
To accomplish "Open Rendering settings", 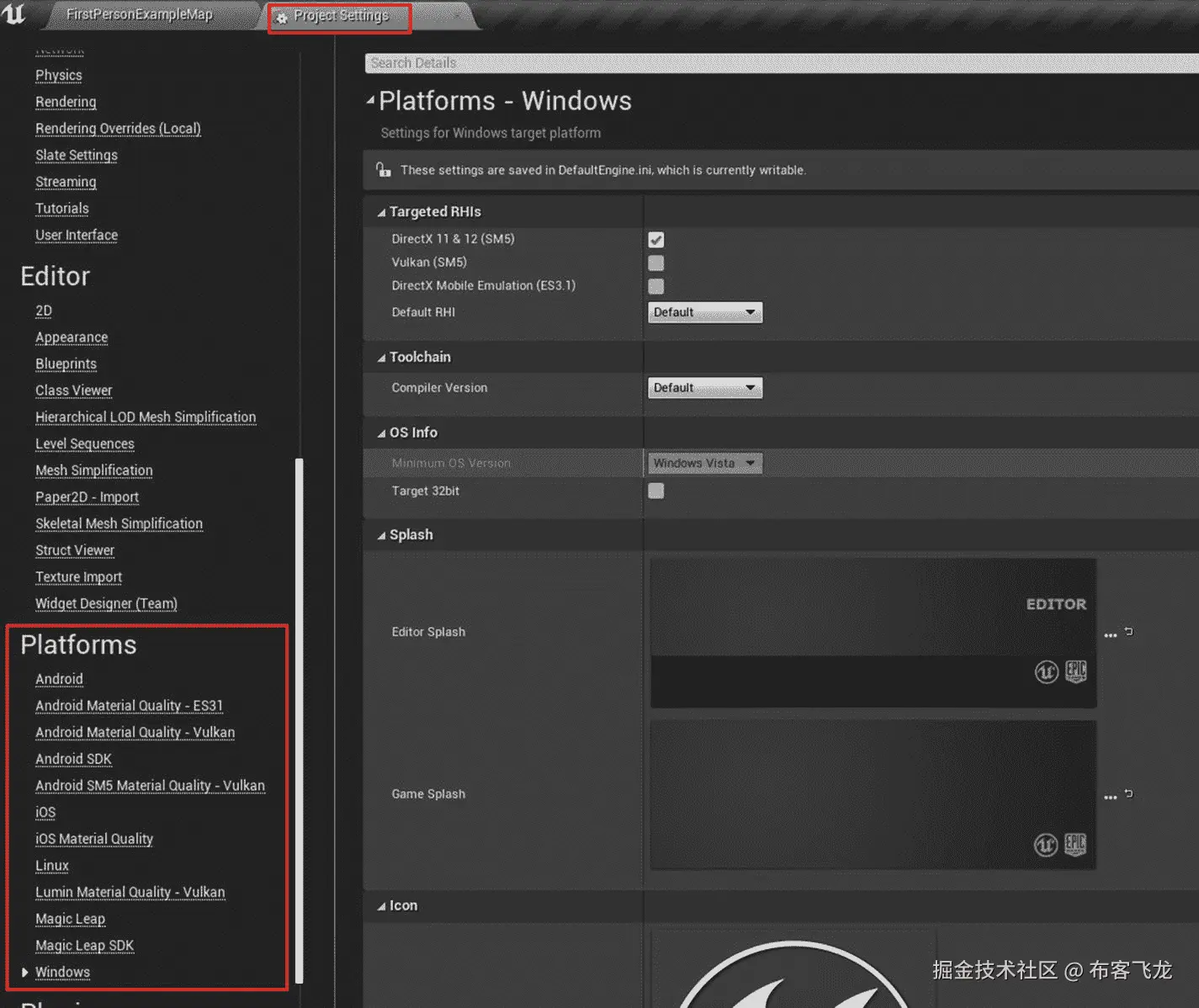I will pos(66,102).
